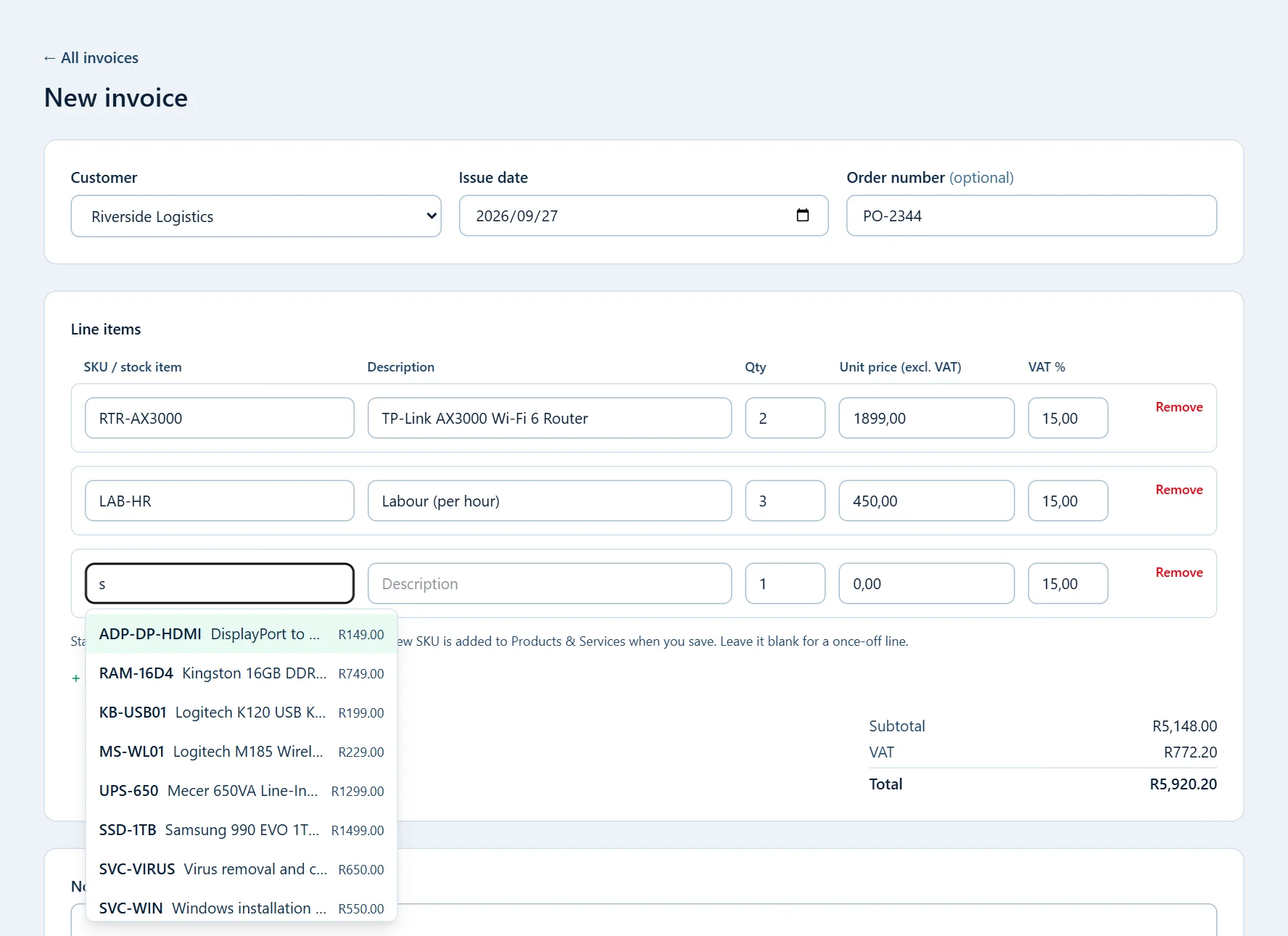Open the calendar picker icon in Issue date

point(802,215)
